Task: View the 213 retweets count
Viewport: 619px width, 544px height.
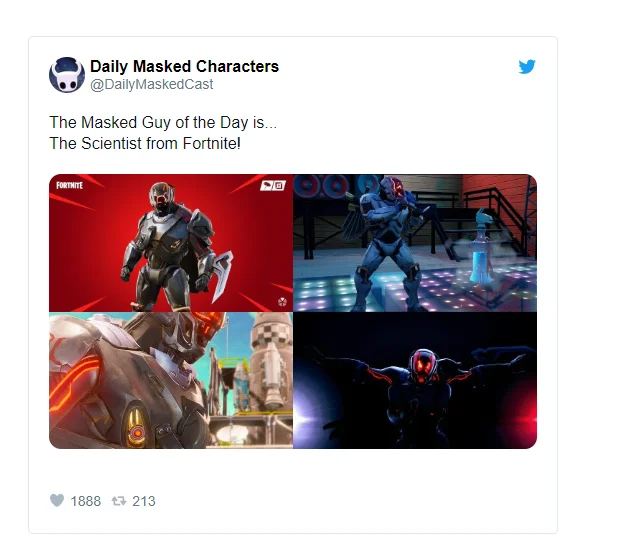Action: [x=144, y=501]
